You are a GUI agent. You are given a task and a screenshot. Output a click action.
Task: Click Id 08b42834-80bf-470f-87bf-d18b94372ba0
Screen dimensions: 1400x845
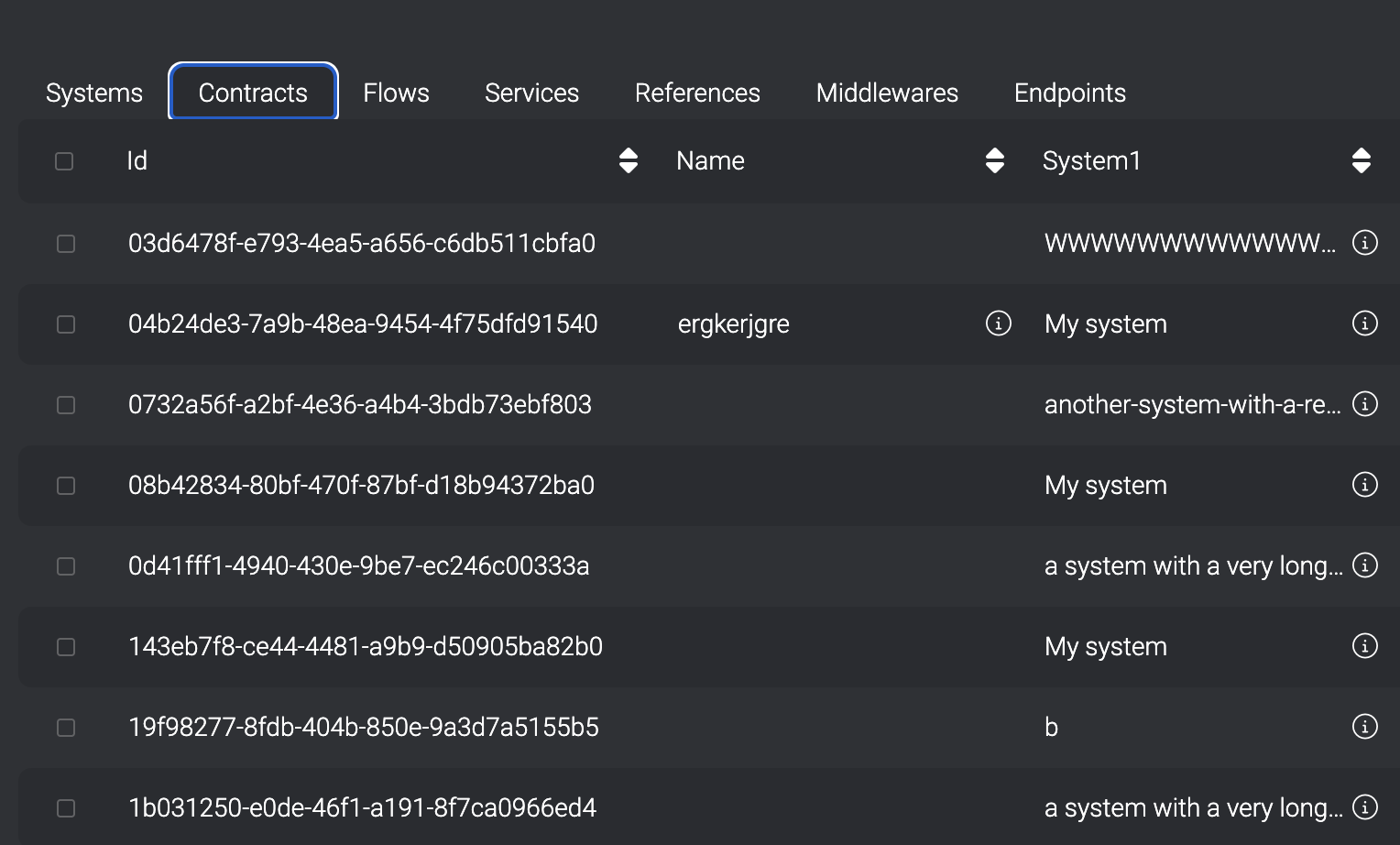362,485
